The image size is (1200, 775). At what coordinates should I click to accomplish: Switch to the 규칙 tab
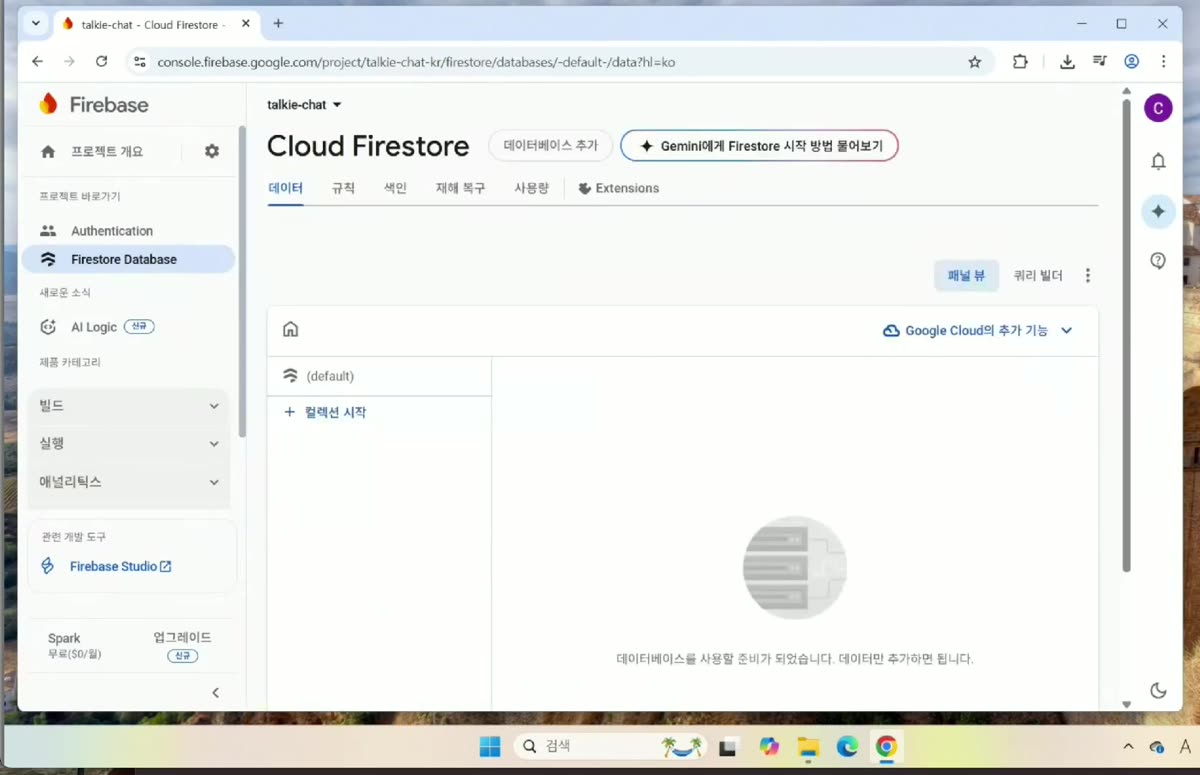click(x=343, y=188)
